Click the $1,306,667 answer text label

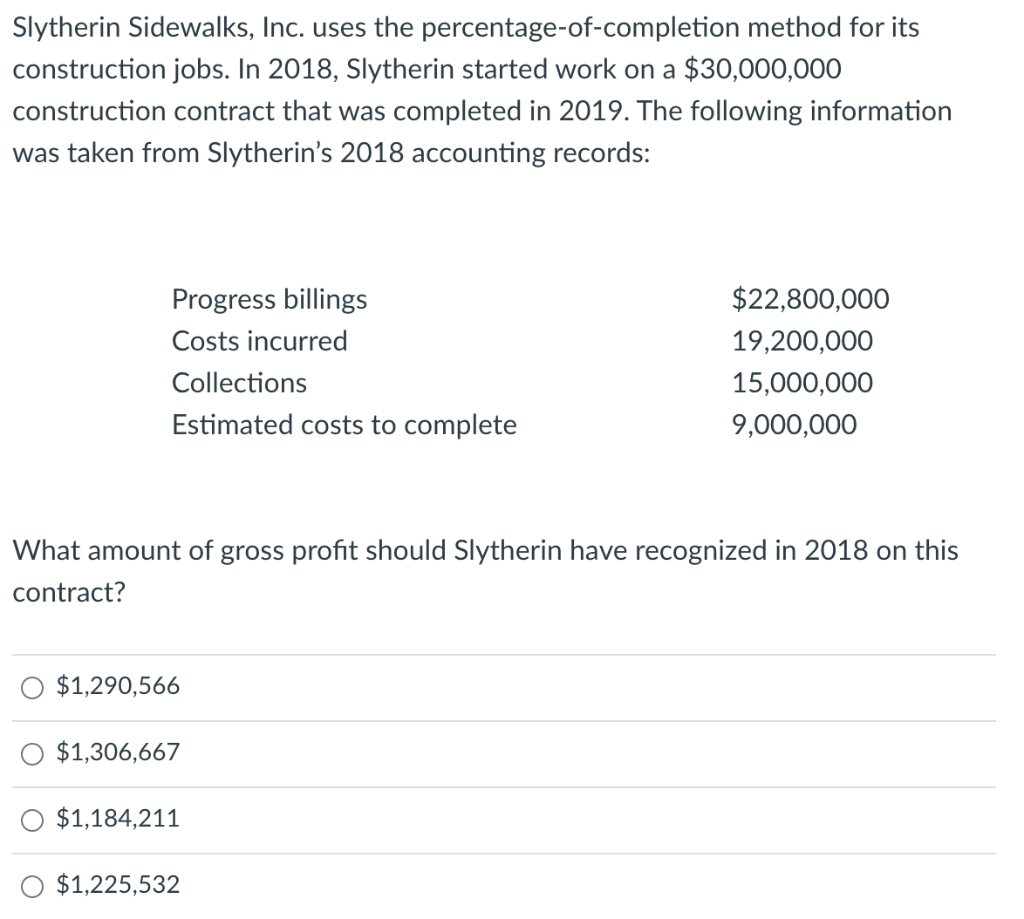point(118,753)
